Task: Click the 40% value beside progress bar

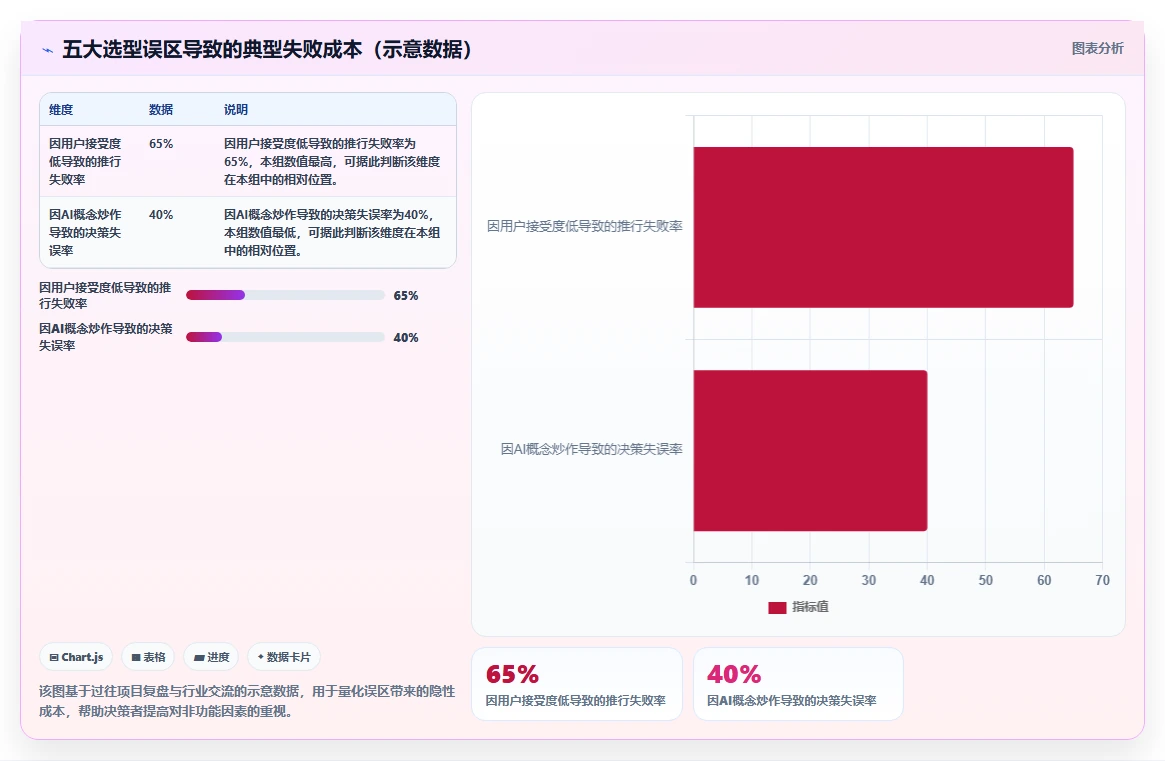Action: click(x=406, y=337)
